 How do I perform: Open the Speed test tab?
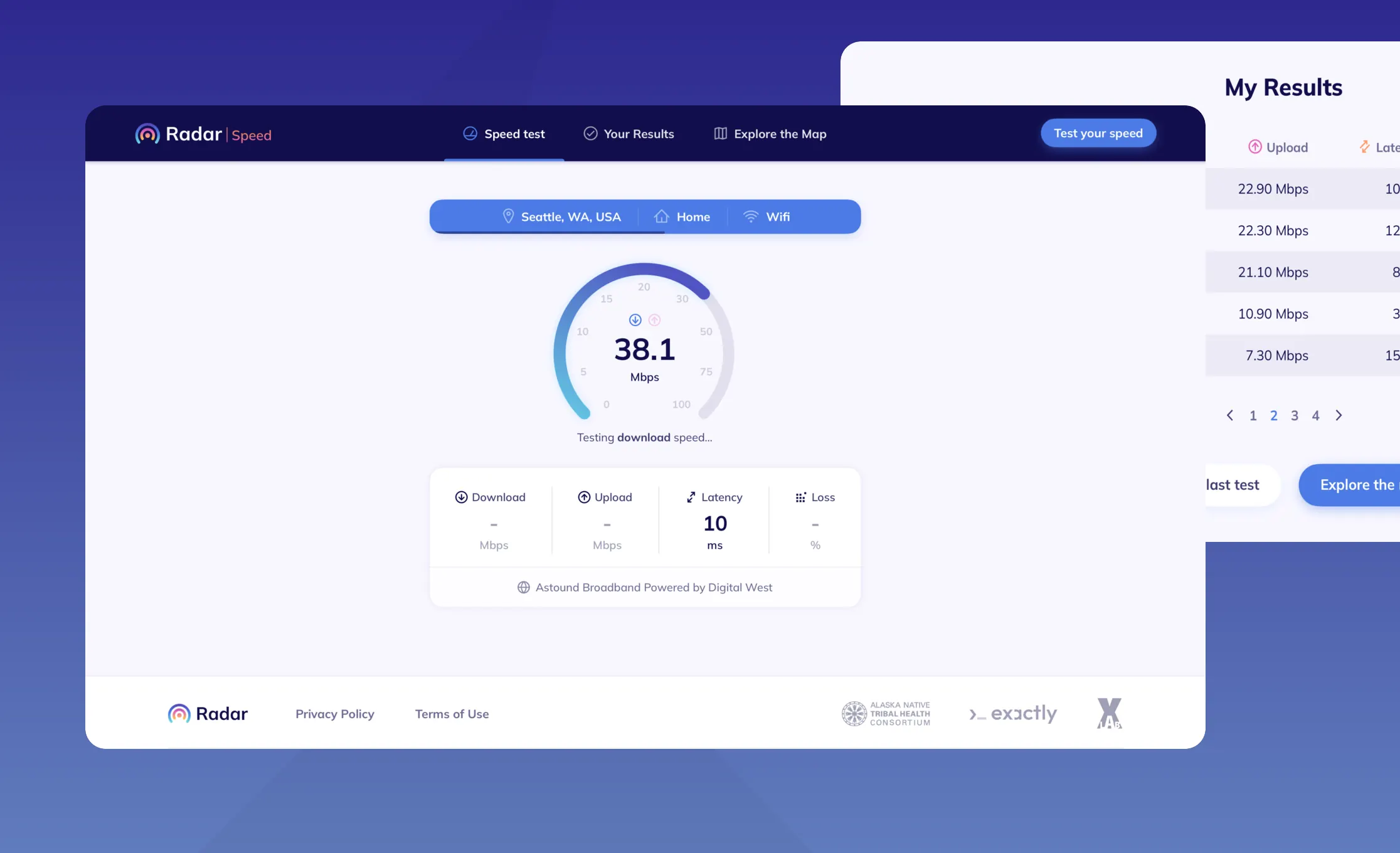pos(504,134)
